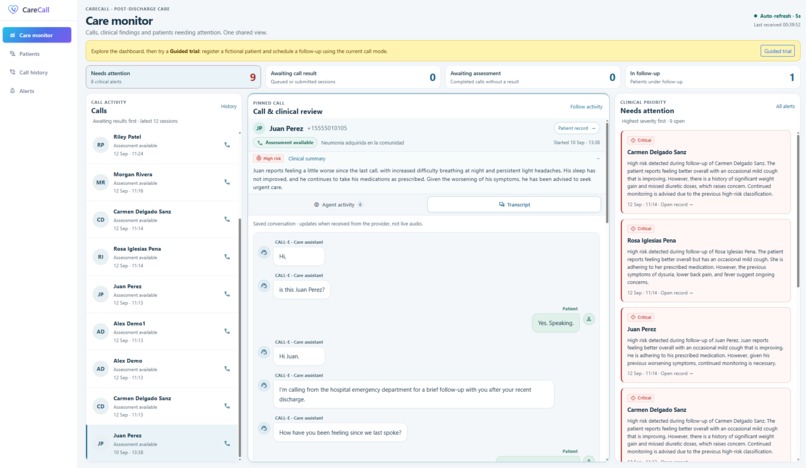Image resolution: width=806 pixels, height=468 pixels.
Task: Click the Calls list scrollbar
Action: (240, 337)
